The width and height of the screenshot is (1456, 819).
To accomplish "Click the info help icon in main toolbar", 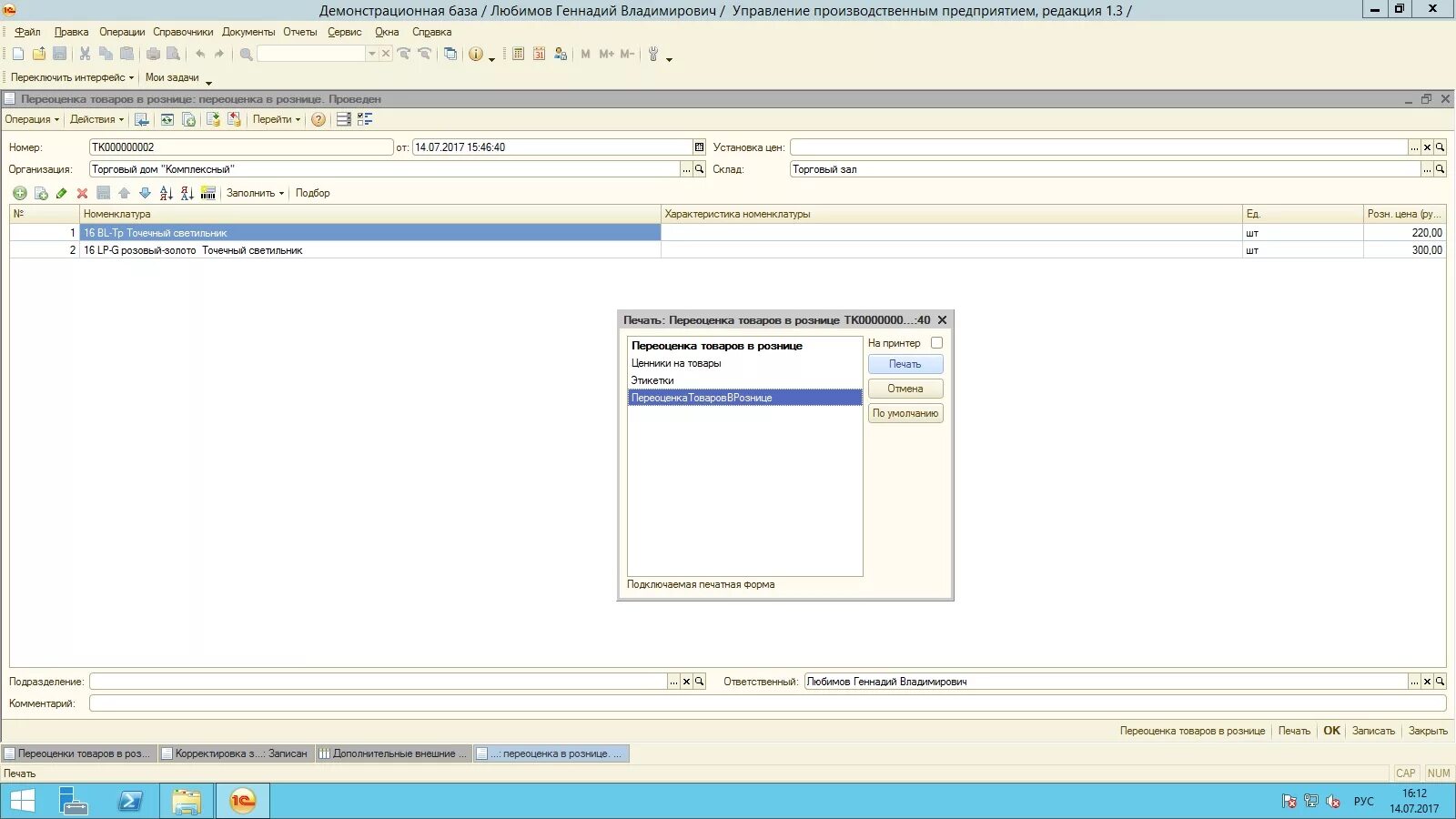I will pyautogui.click(x=476, y=55).
